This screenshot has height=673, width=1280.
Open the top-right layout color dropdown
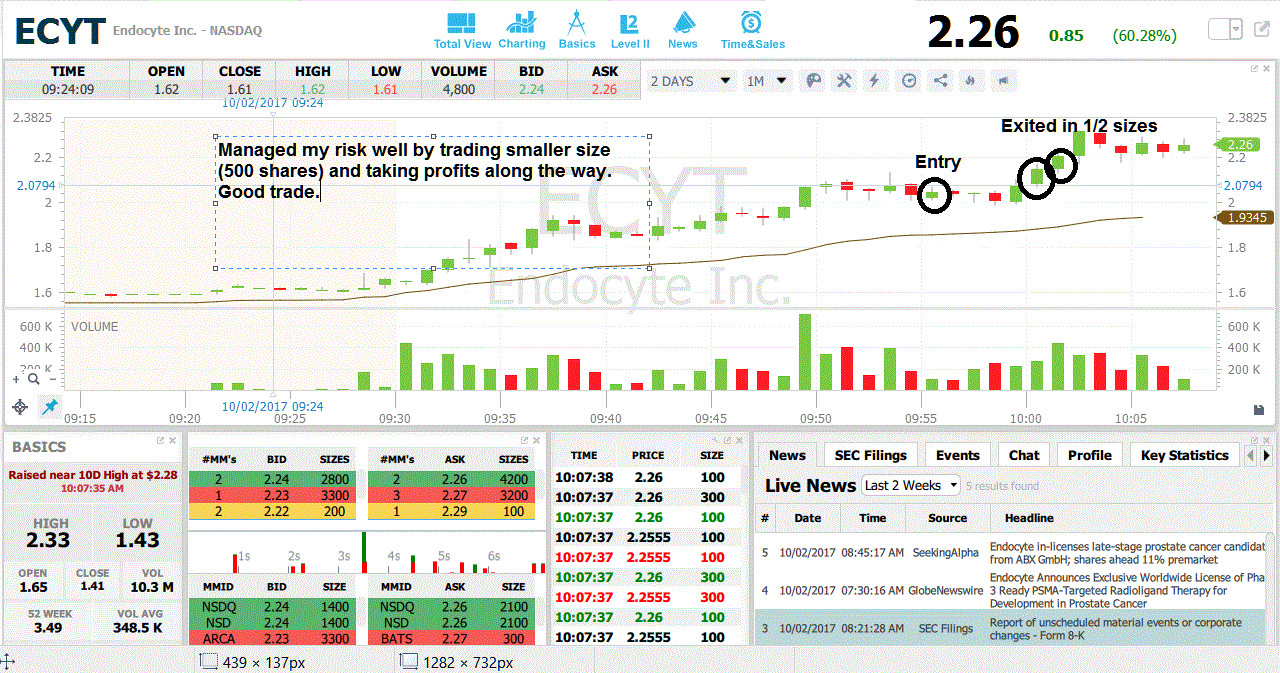pos(1225,29)
